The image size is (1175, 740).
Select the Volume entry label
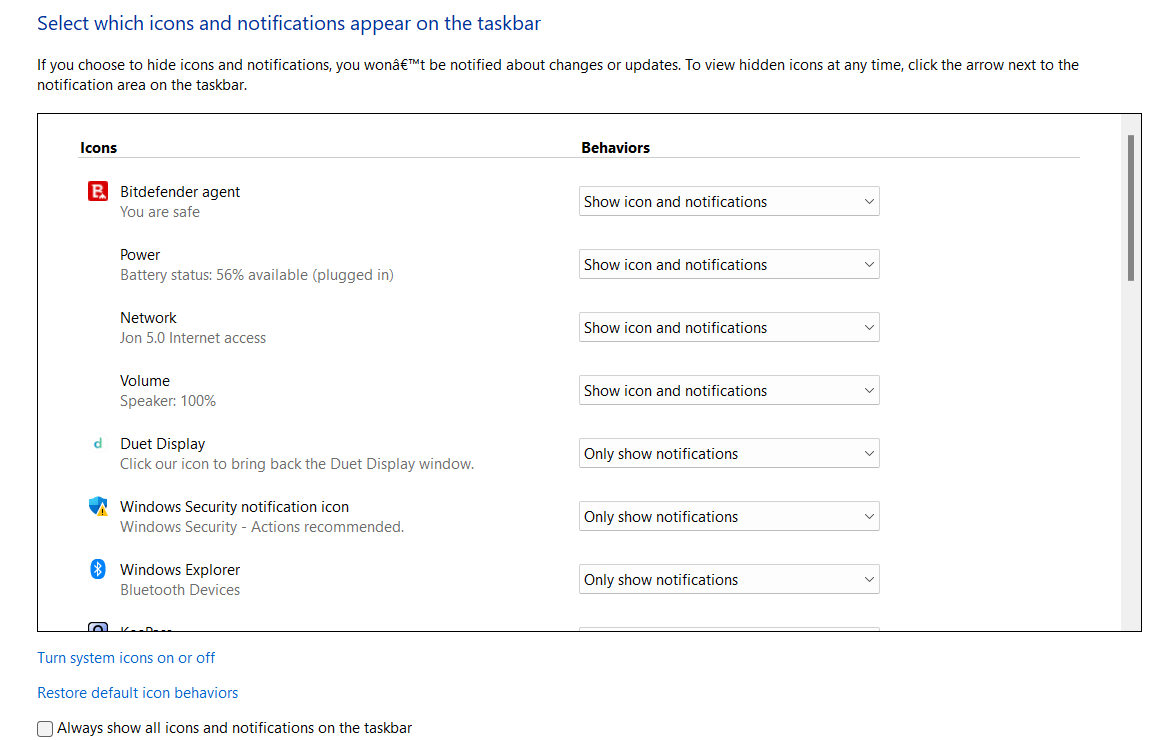tap(145, 380)
